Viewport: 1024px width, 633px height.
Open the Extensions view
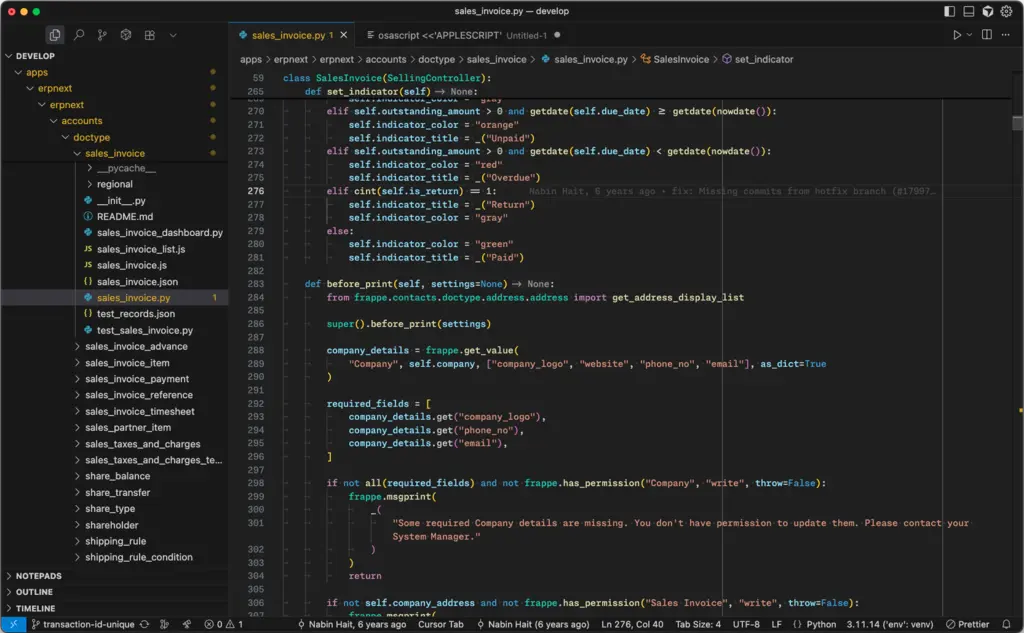tap(150, 33)
